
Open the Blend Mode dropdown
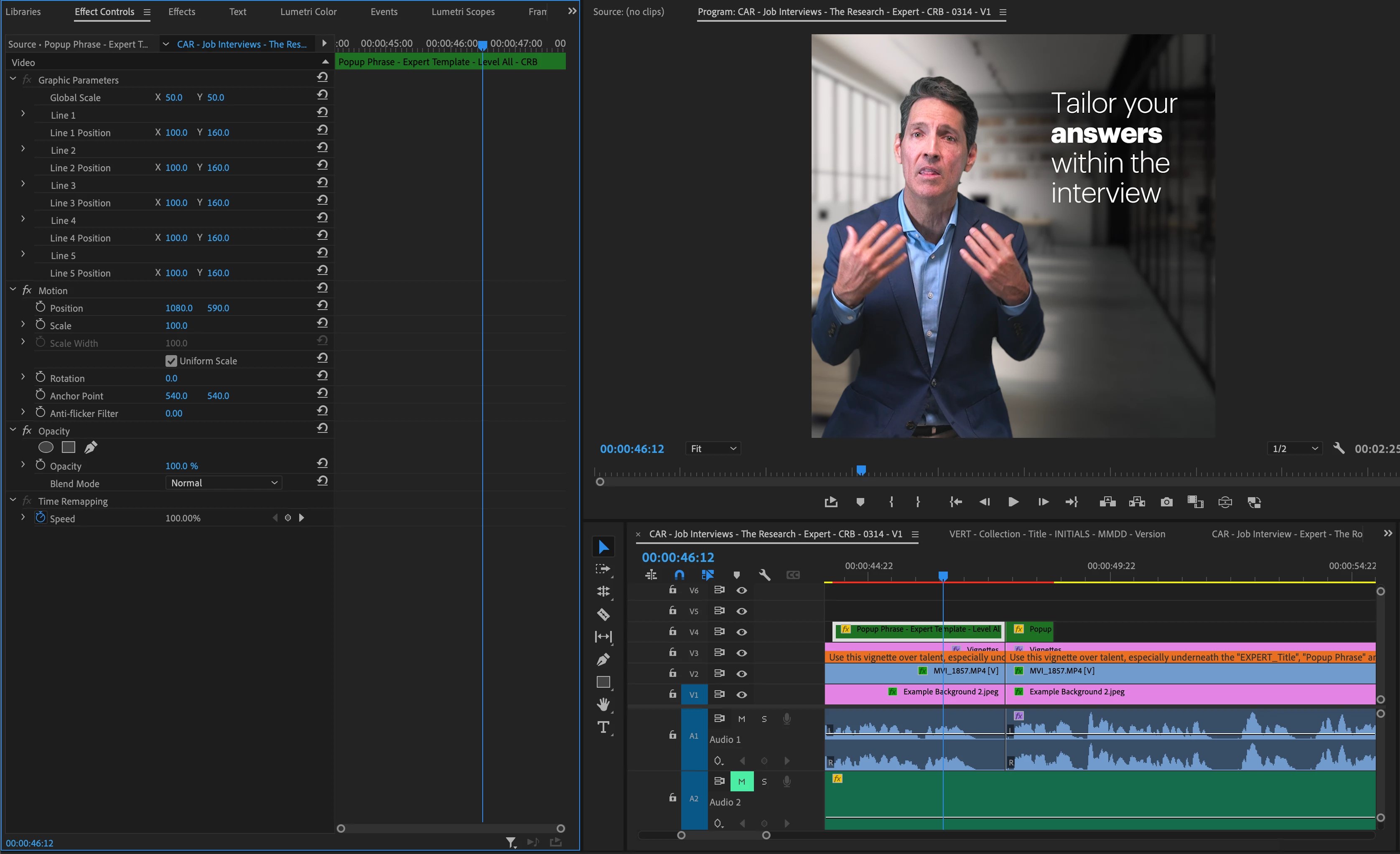(224, 483)
